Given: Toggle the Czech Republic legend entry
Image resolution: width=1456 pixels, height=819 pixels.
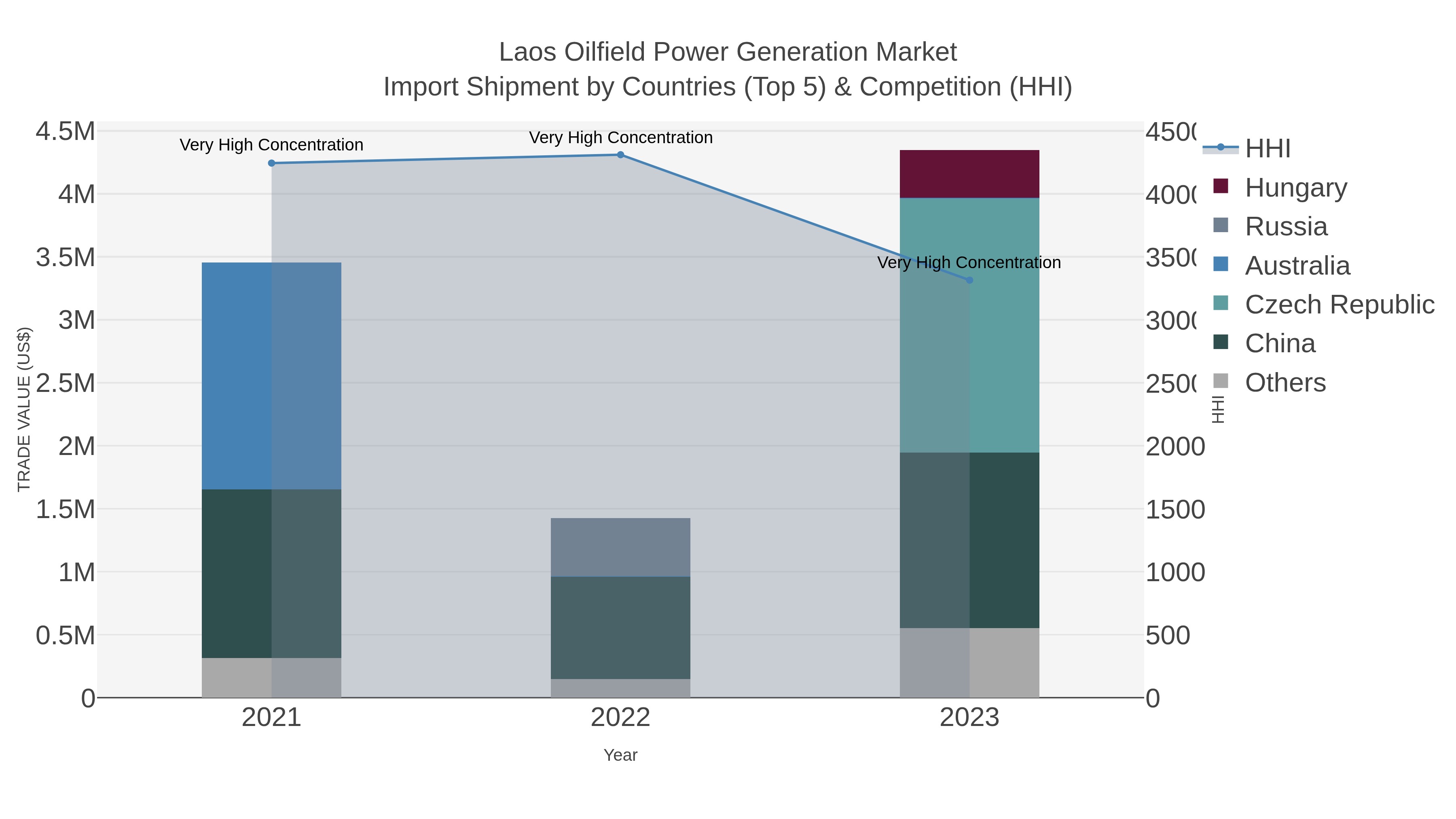Looking at the screenshot, I should point(1324,304).
